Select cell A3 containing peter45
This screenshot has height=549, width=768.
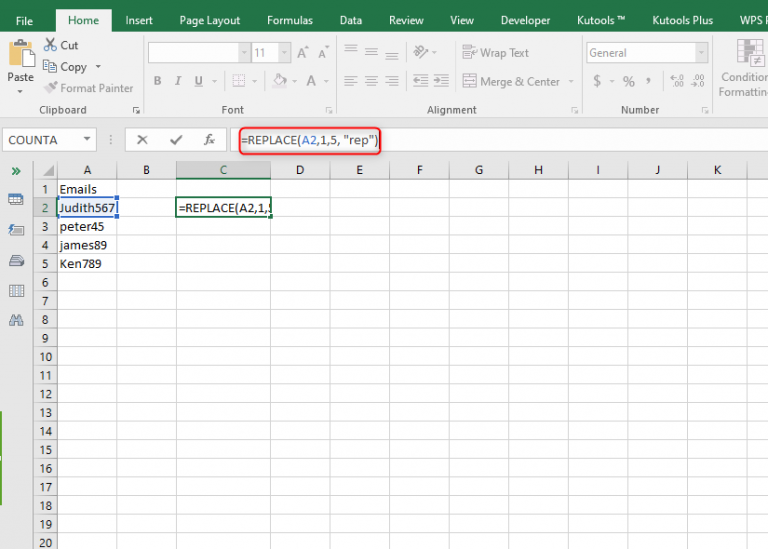tap(87, 226)
